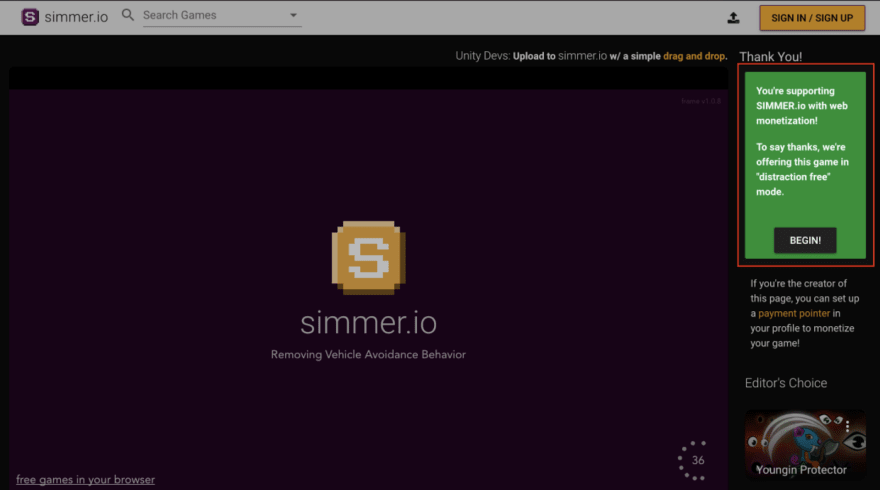Open the payment pointer link
Viewport: 880px width, 490px height.
pyautogui.click(x=794, y=313)
